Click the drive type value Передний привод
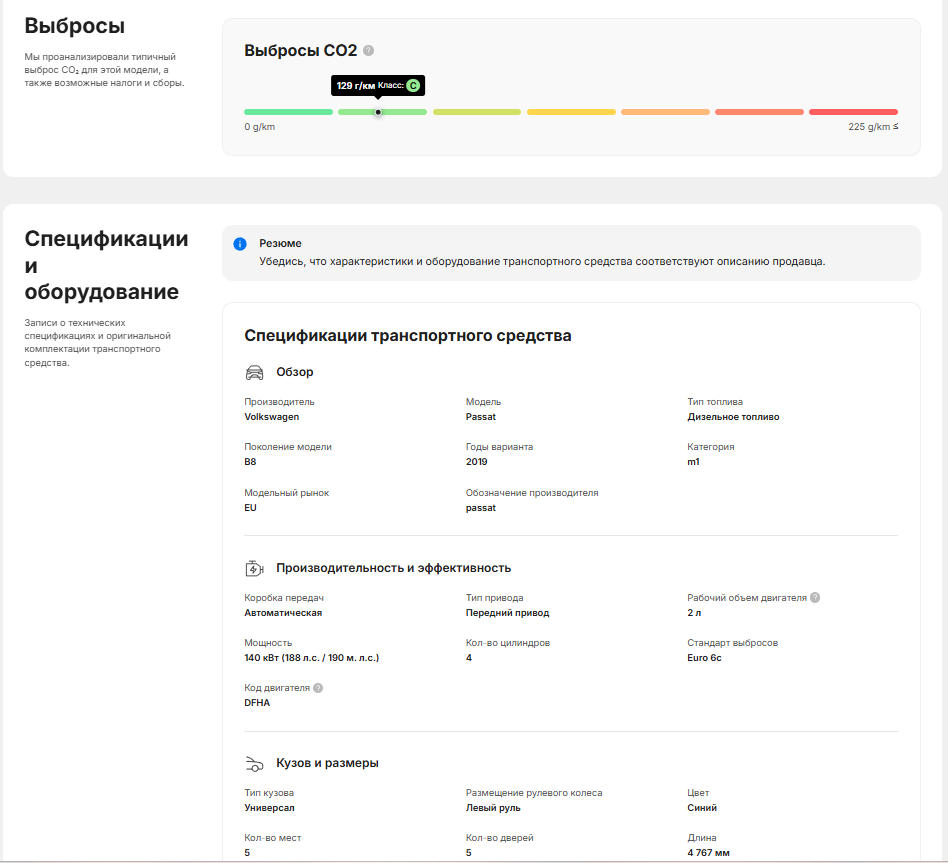The width and height of the screenshot is (948, 863). pos(507,613)
